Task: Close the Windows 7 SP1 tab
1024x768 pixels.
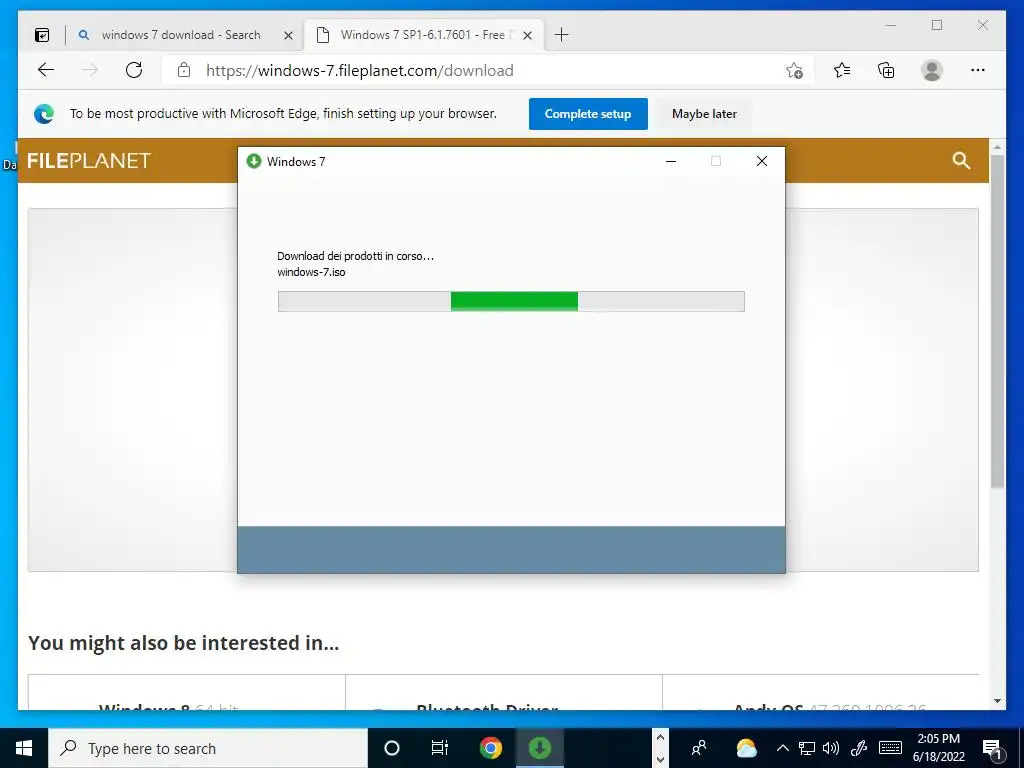Action: tap(528, 35)
